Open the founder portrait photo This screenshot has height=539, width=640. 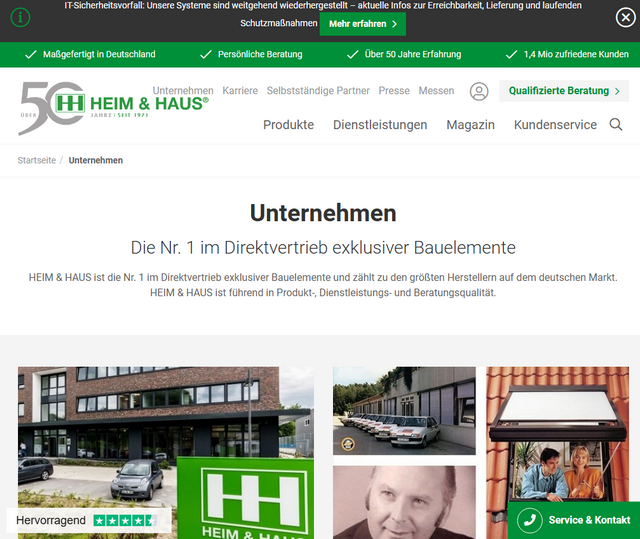coord(404,502)
